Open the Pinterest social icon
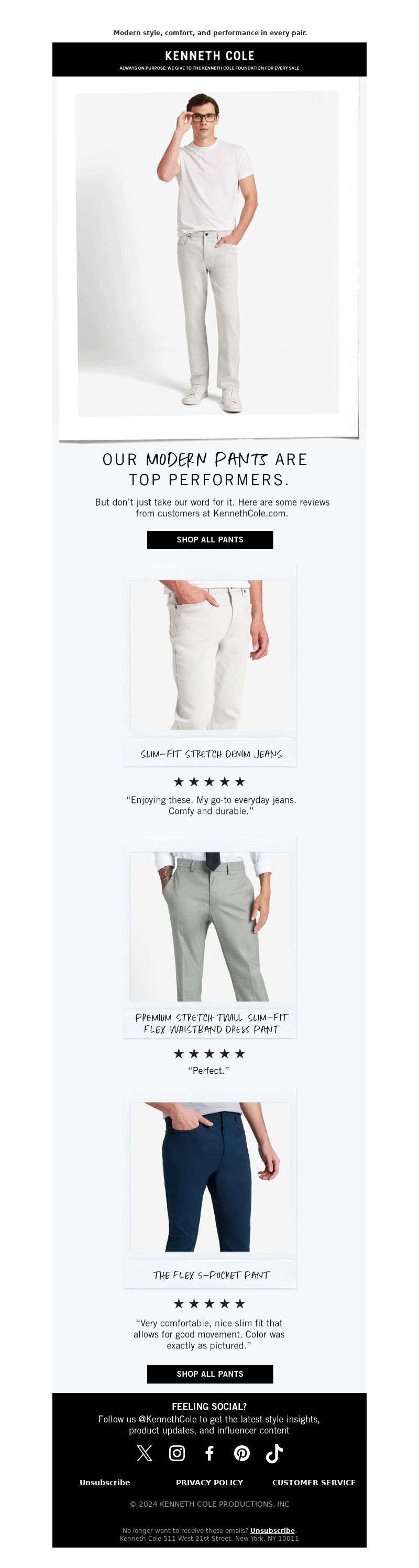Viewport: 419px width, 1568px height. click(242, 1454)
